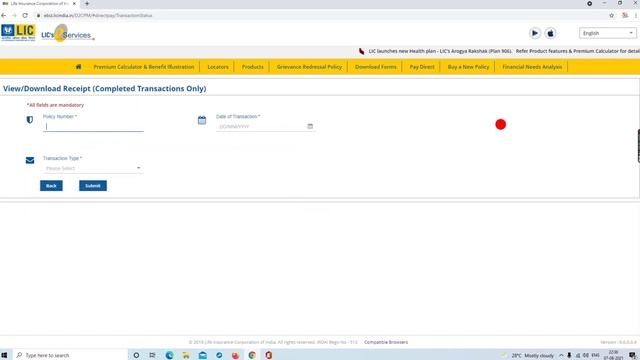
Task: Open Task View in taskbar
Action: pyautogui.click(x=152, y=355)
